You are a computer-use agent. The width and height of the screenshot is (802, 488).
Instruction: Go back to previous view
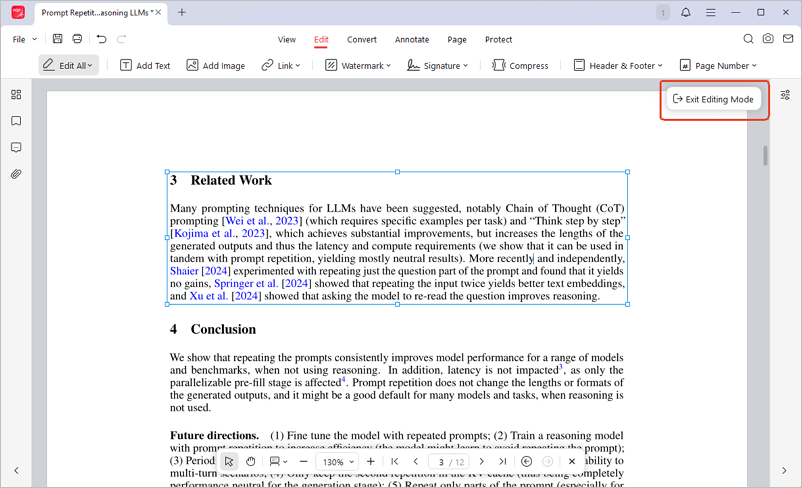(x=526, y=461)
